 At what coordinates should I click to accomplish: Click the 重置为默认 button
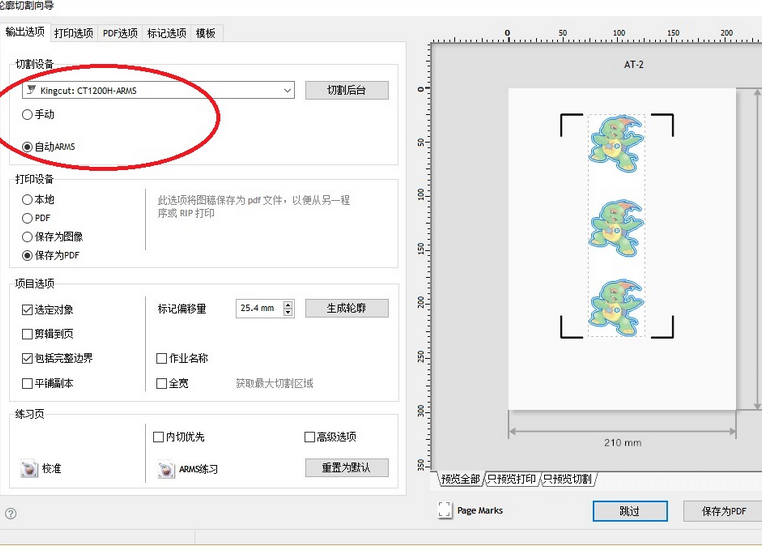(346, 468)
